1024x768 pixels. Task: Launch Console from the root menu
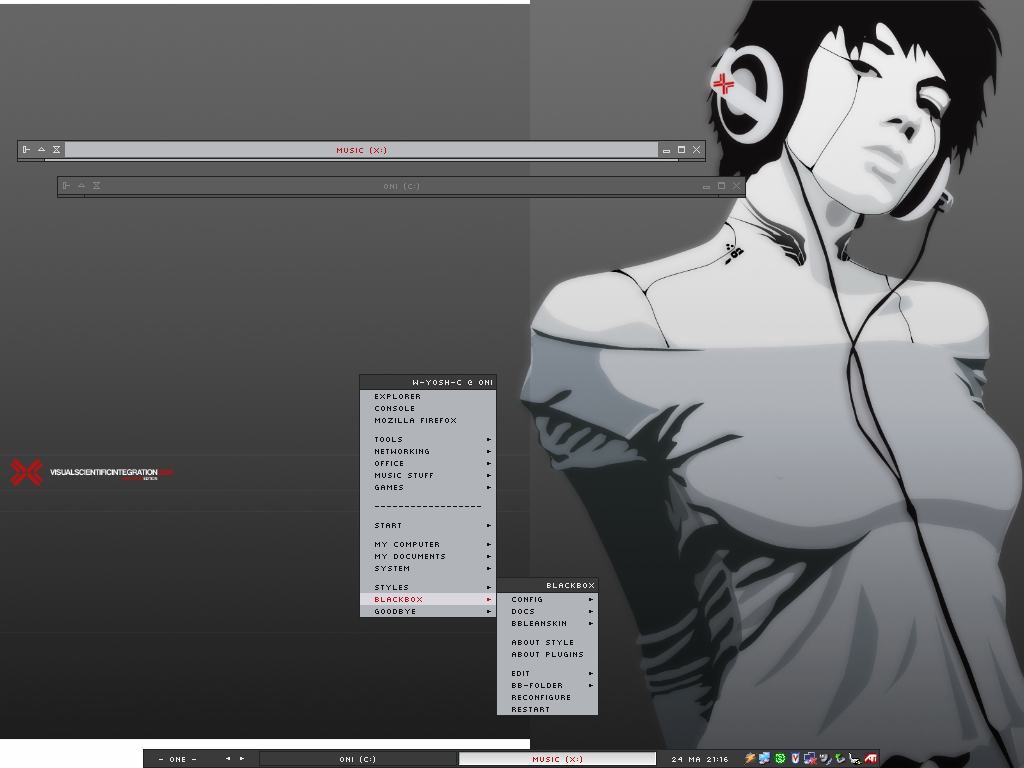(x=428, y=408)
